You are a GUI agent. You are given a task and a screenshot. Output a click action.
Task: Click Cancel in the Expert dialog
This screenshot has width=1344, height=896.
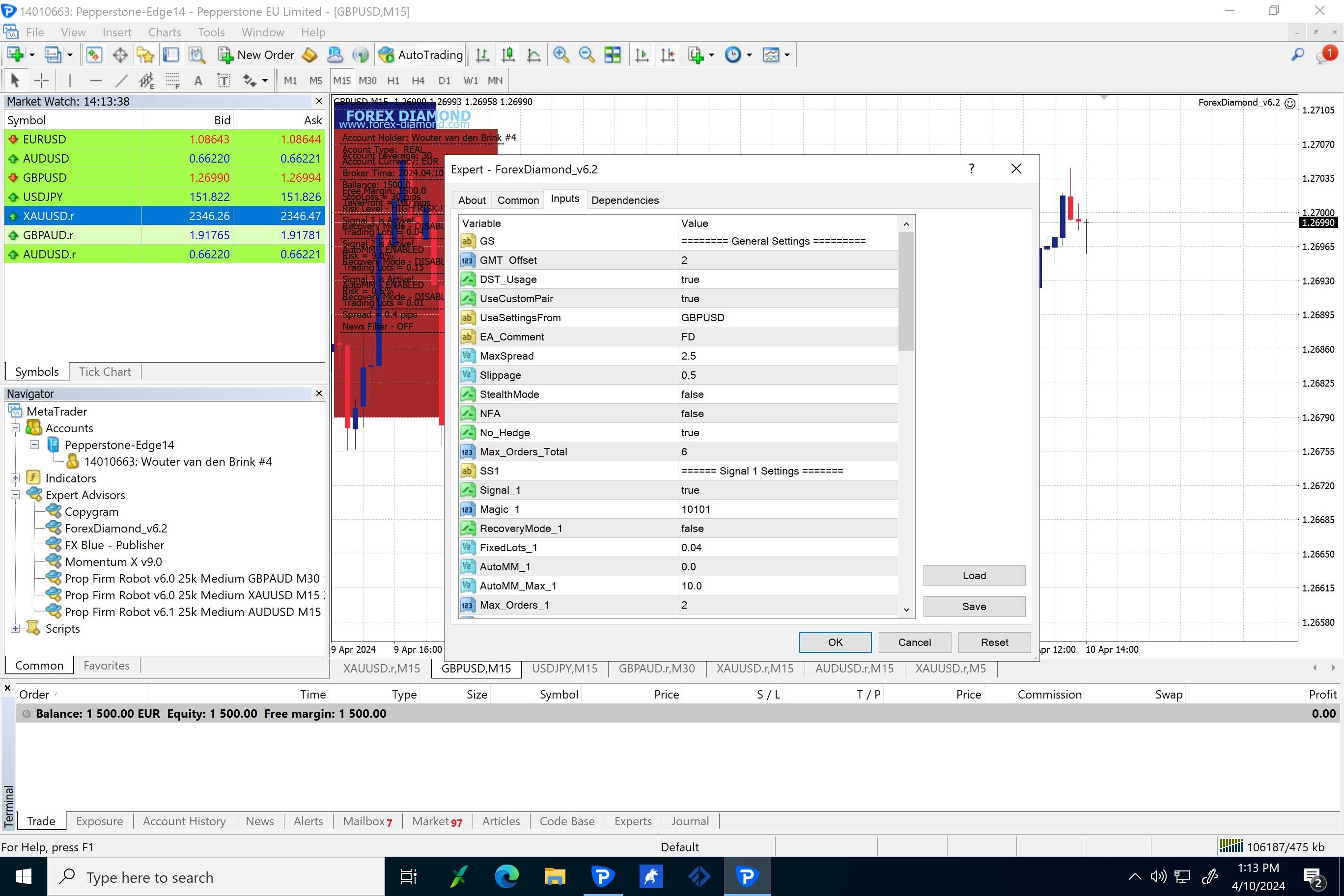(914, 643)
